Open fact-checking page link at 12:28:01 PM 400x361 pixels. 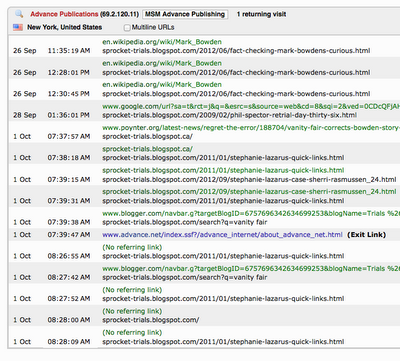(x=236, y=72)
